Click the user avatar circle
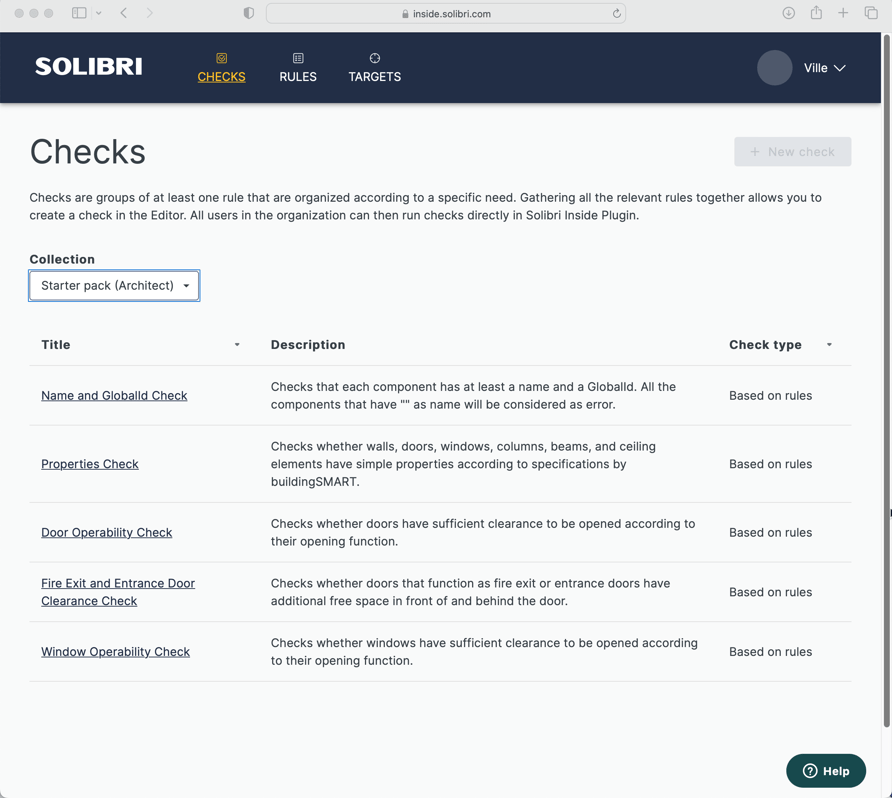 point(774,68)
